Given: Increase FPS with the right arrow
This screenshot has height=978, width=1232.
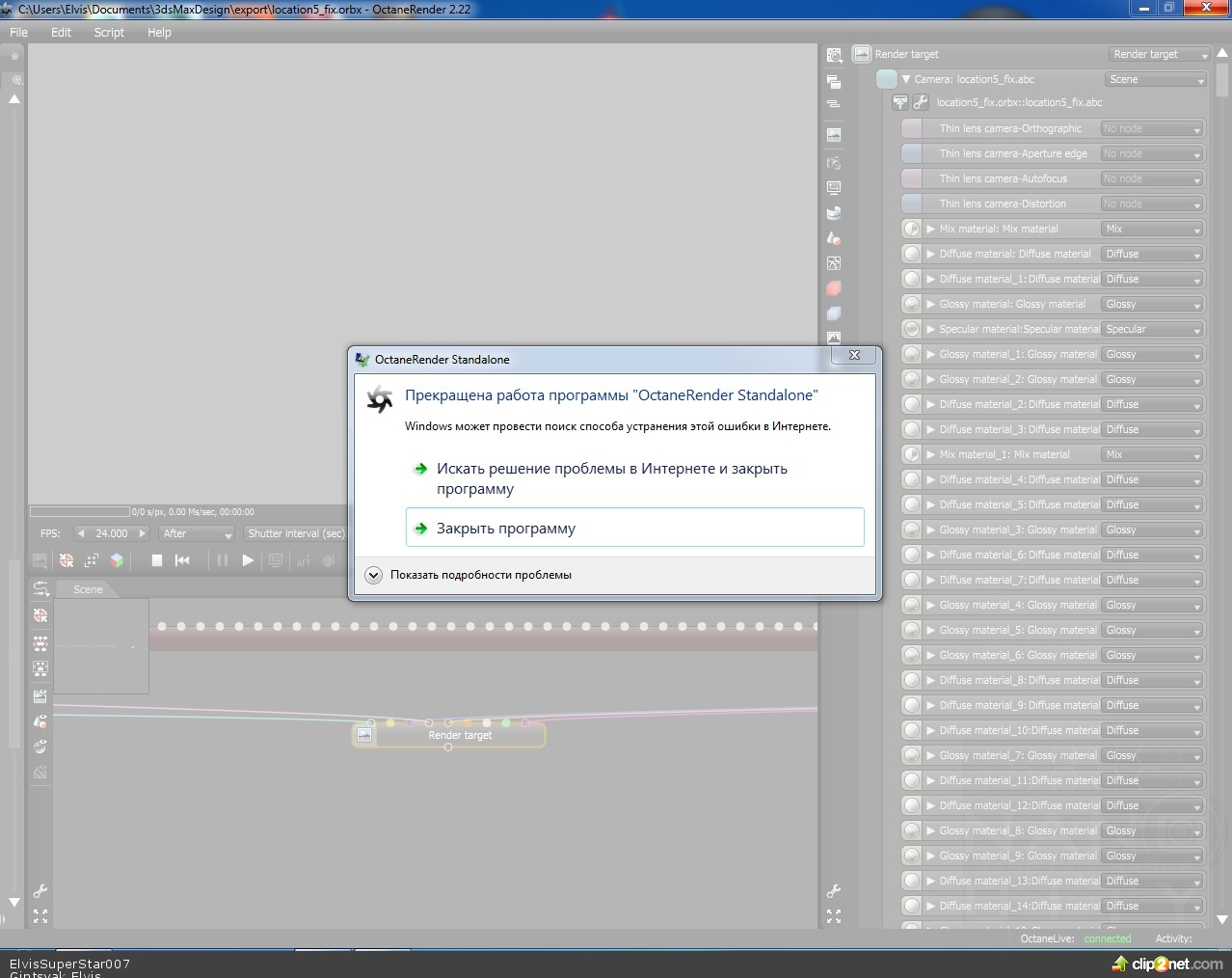Looking at the screenshot, I should [142, 533].
